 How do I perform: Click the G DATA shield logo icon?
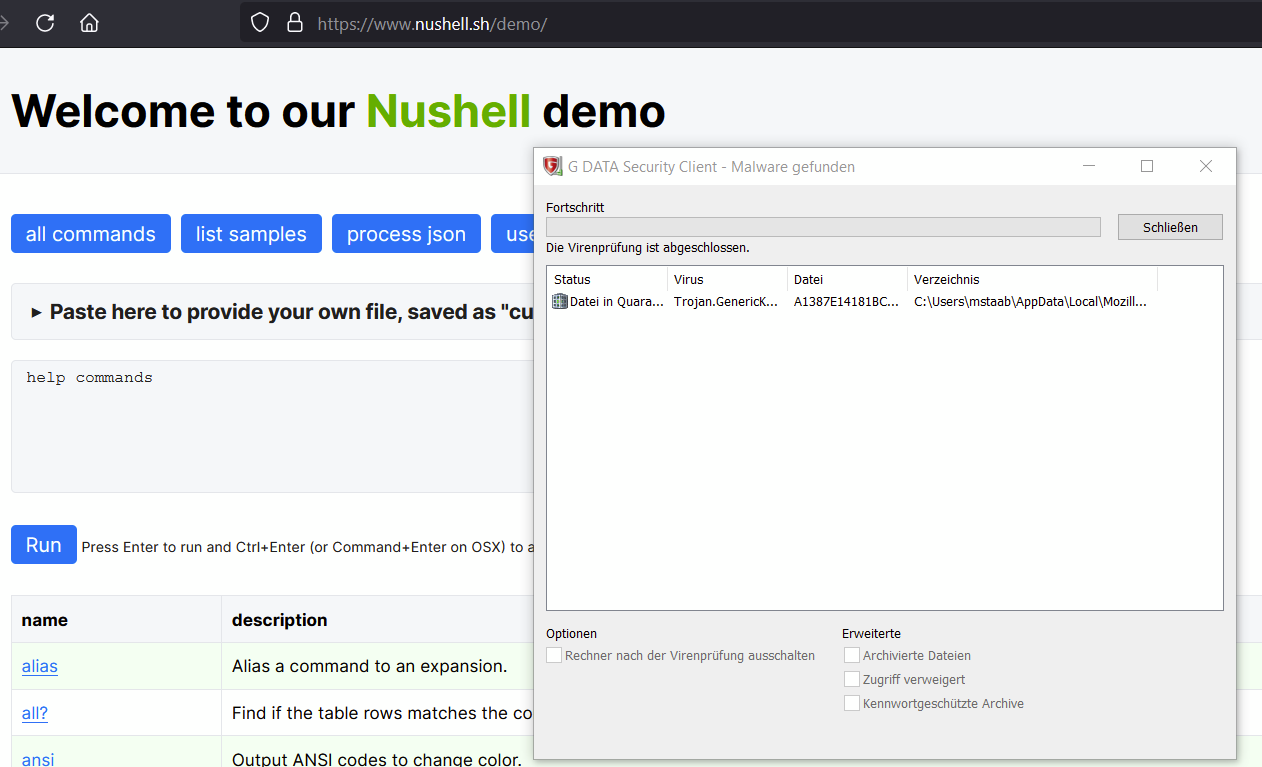coord(553,167)
